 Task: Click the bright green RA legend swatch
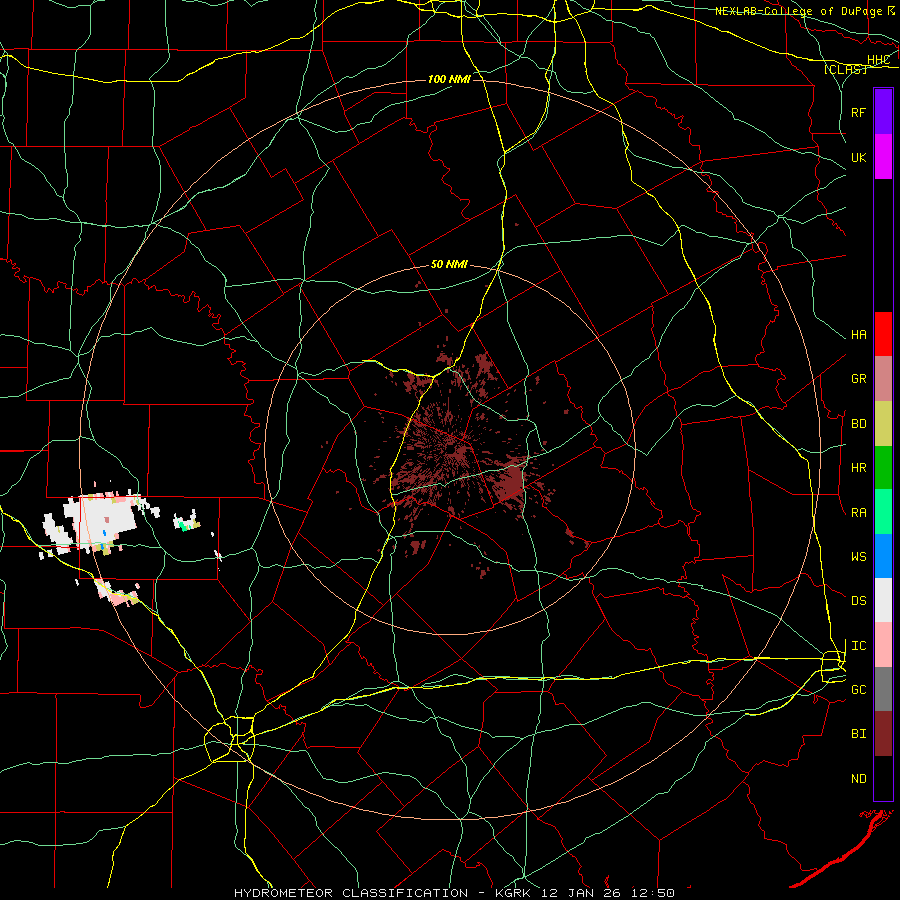coord(883,512)
